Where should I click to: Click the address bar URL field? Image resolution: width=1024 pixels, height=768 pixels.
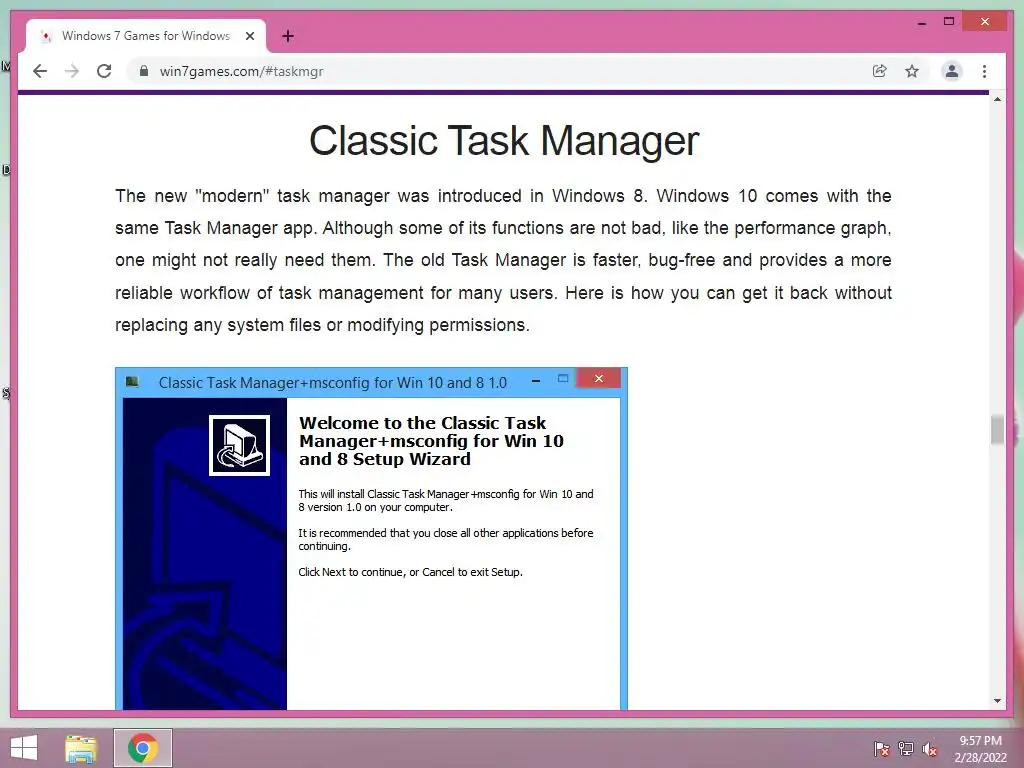tap(503, 71)
